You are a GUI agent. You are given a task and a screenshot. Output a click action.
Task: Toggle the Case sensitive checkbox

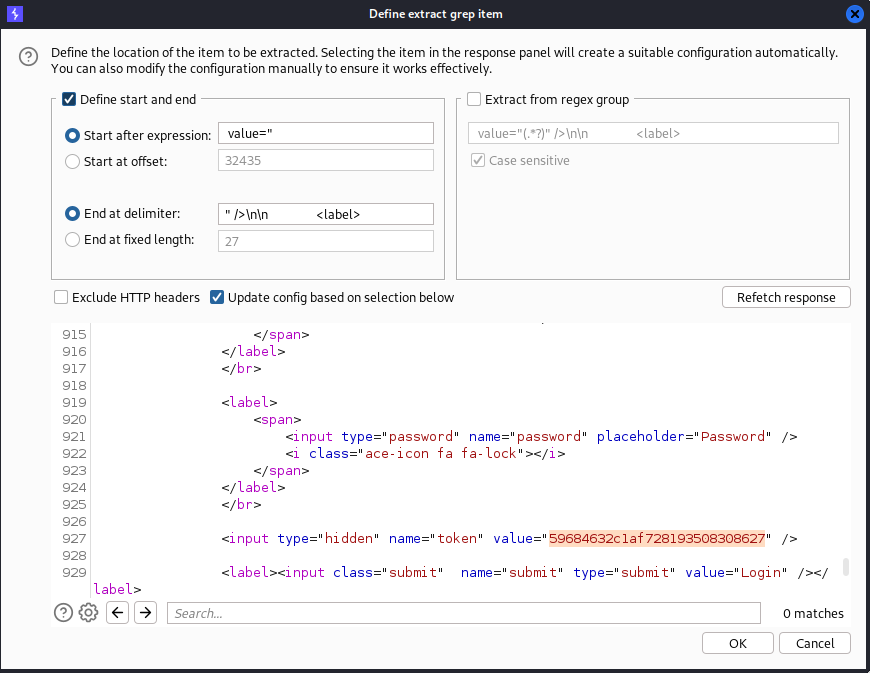[478, 160]
